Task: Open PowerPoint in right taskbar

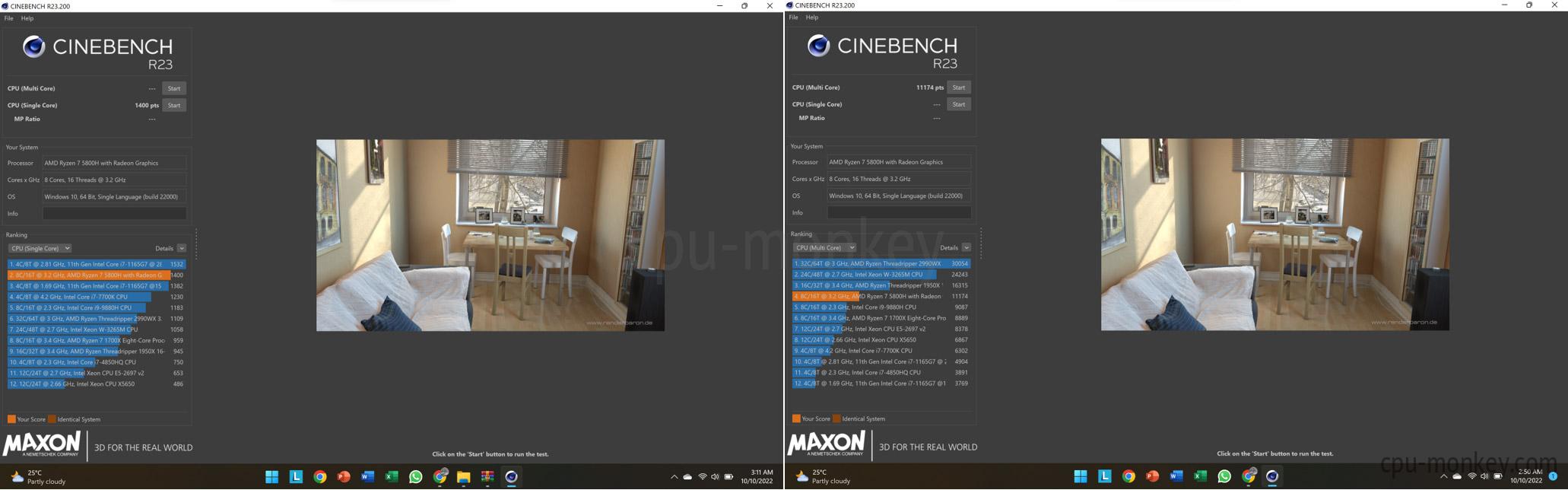Action: tap(1153, 476)
